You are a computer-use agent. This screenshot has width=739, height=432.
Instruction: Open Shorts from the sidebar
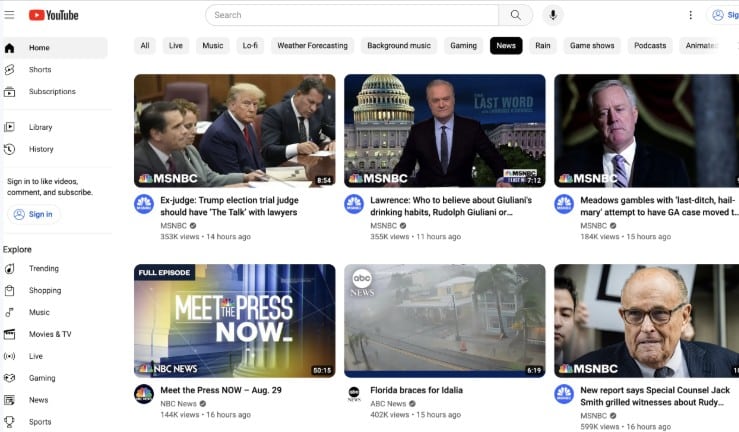click(x=40, y=70)
